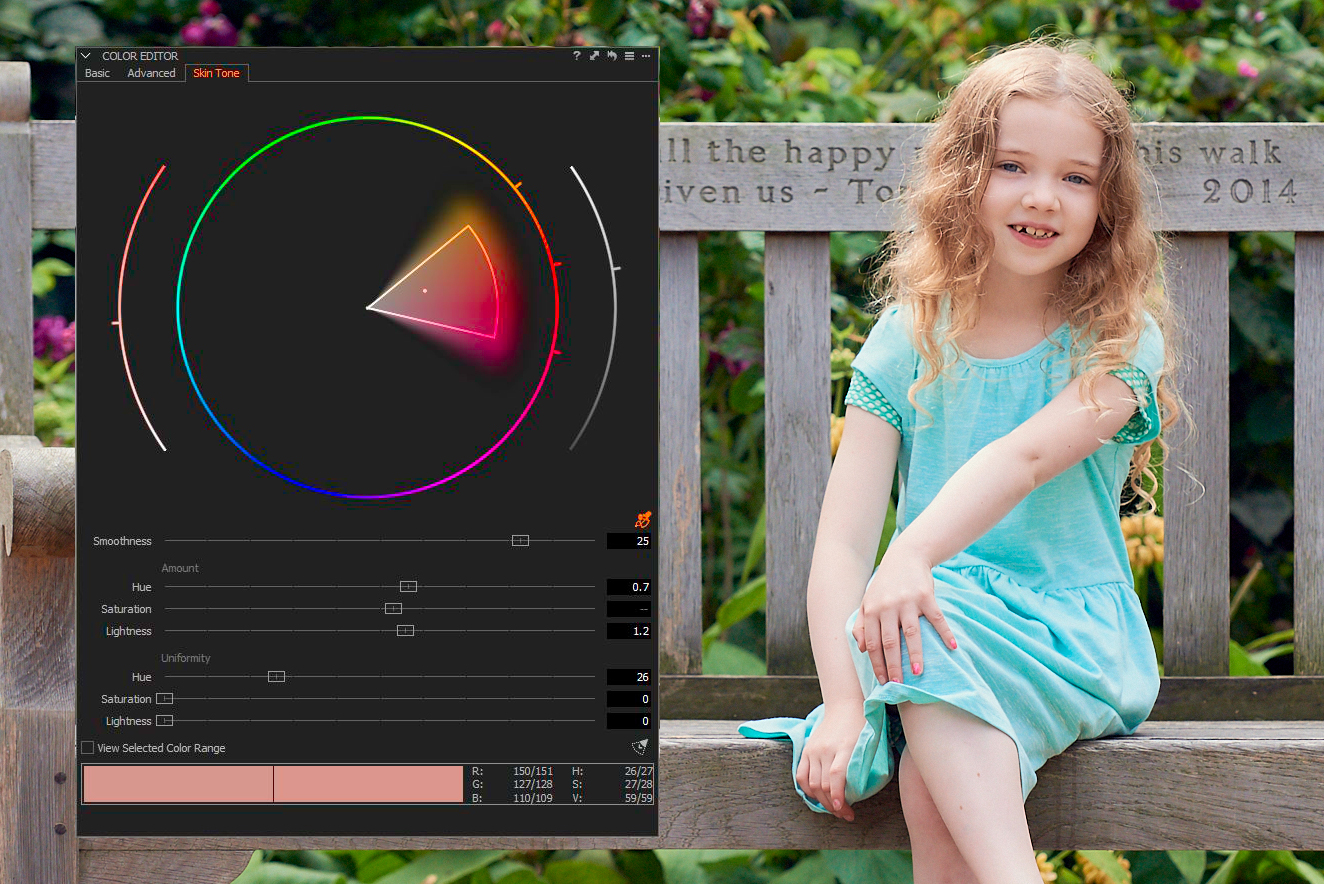Click the Skin Tone tab
Viewport: 1324px width, 884px height.
coord(216,72)
